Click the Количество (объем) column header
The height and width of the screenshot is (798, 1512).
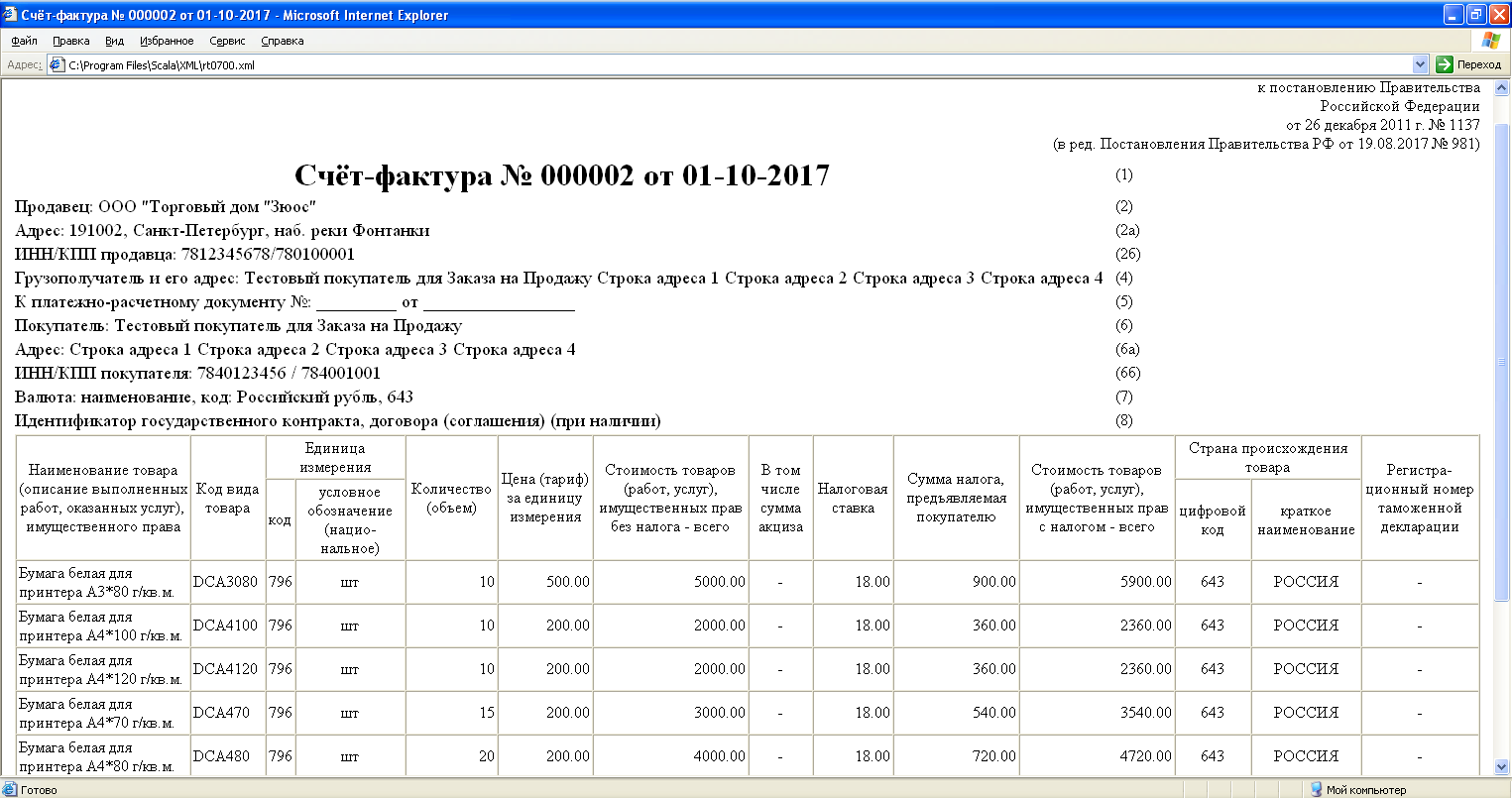click(x=451, y=499)
